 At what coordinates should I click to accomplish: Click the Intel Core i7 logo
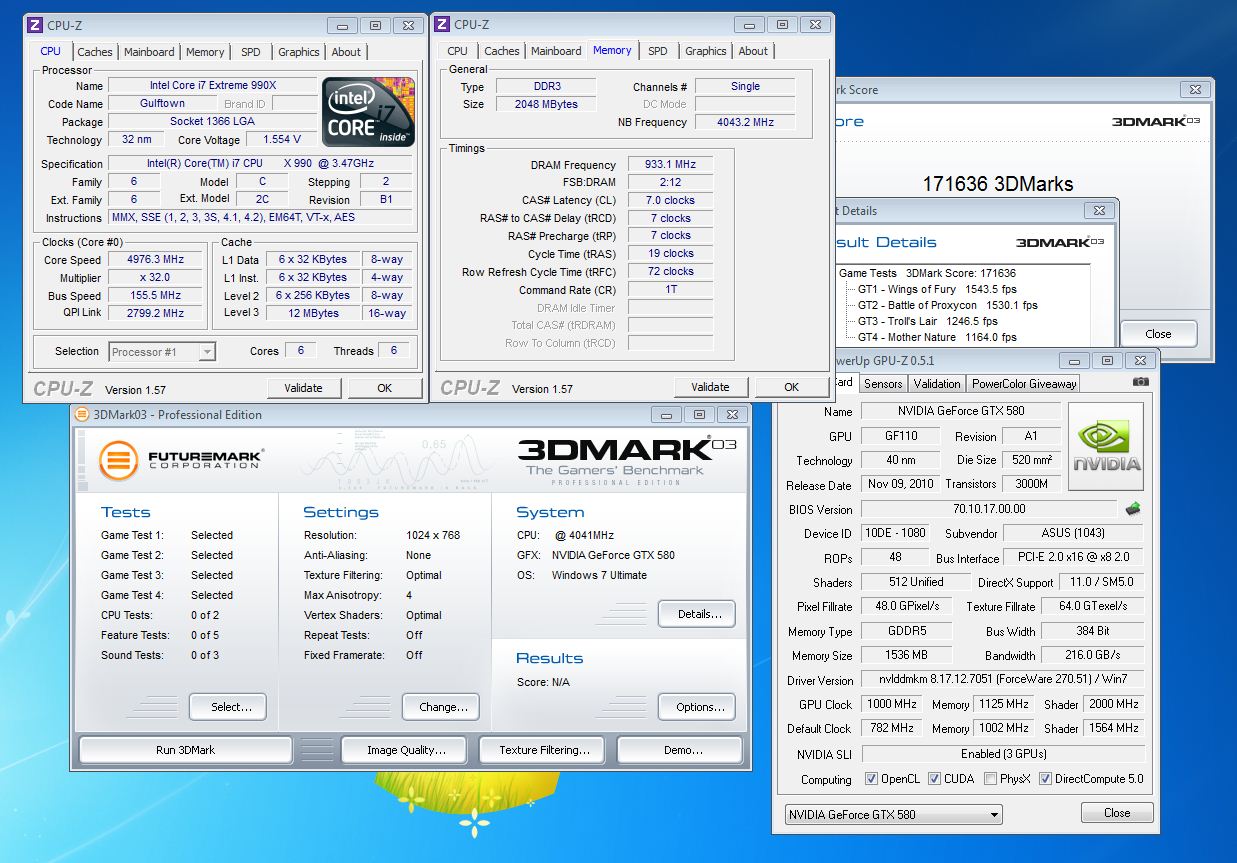coord(368,113)
